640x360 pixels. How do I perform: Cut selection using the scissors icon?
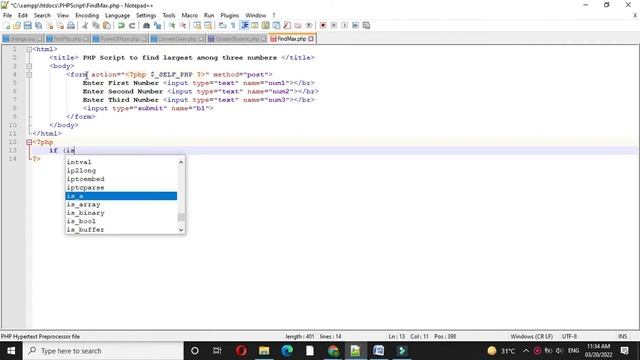point(85,25)
